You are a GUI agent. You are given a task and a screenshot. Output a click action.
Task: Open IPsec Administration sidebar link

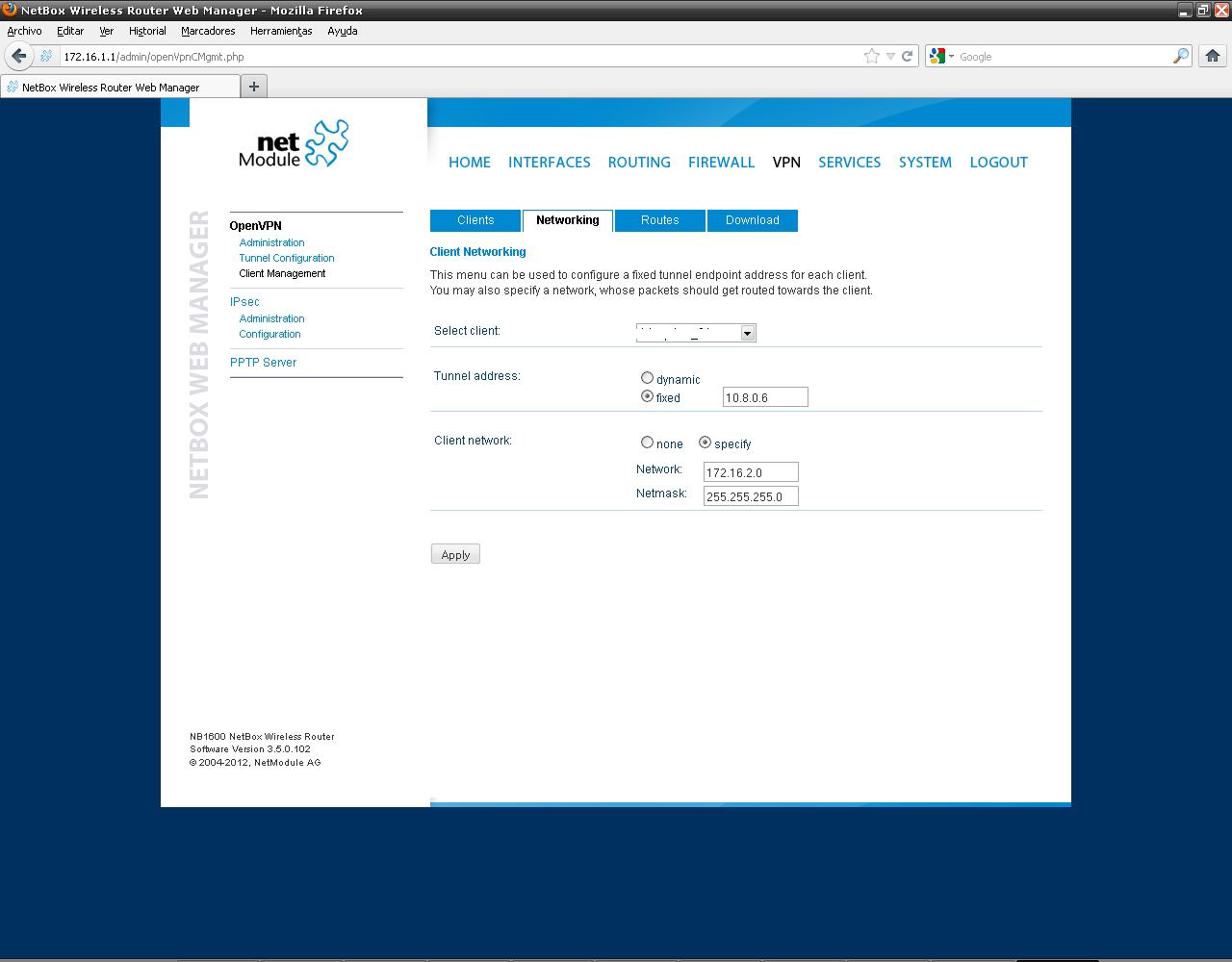271,318
